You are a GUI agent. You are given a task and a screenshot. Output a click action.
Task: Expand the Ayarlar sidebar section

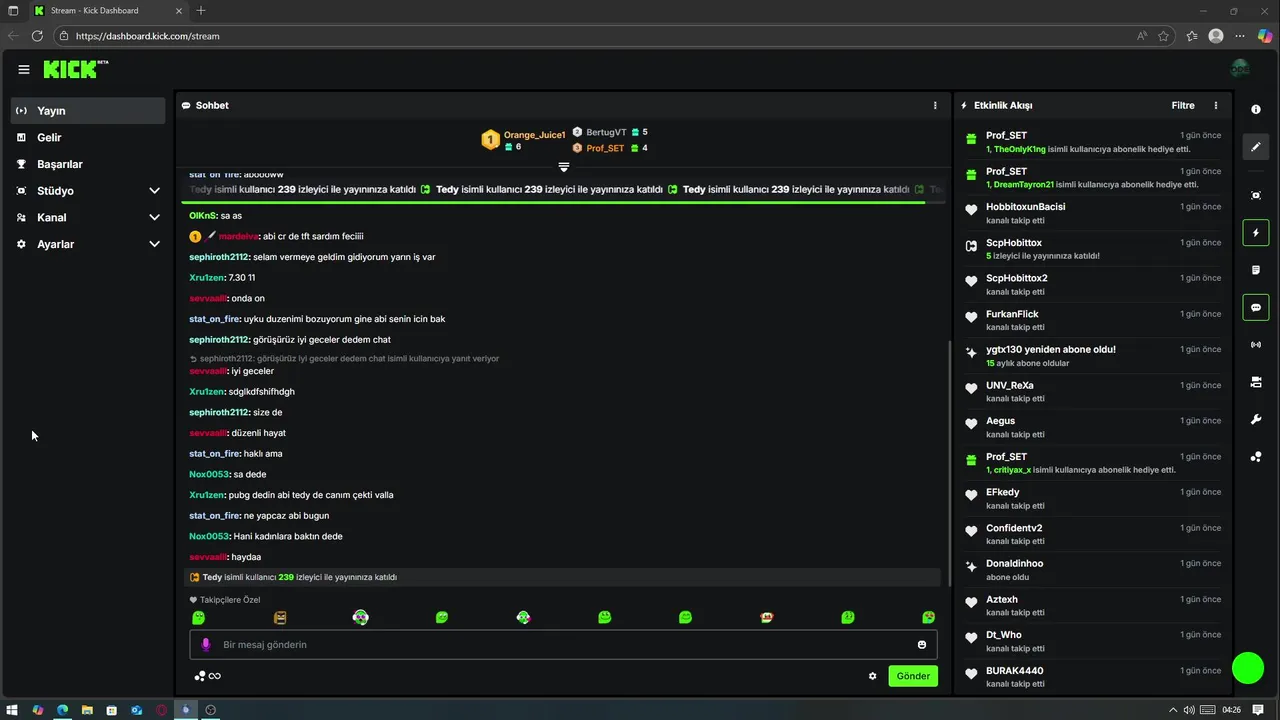click(154, 244)
